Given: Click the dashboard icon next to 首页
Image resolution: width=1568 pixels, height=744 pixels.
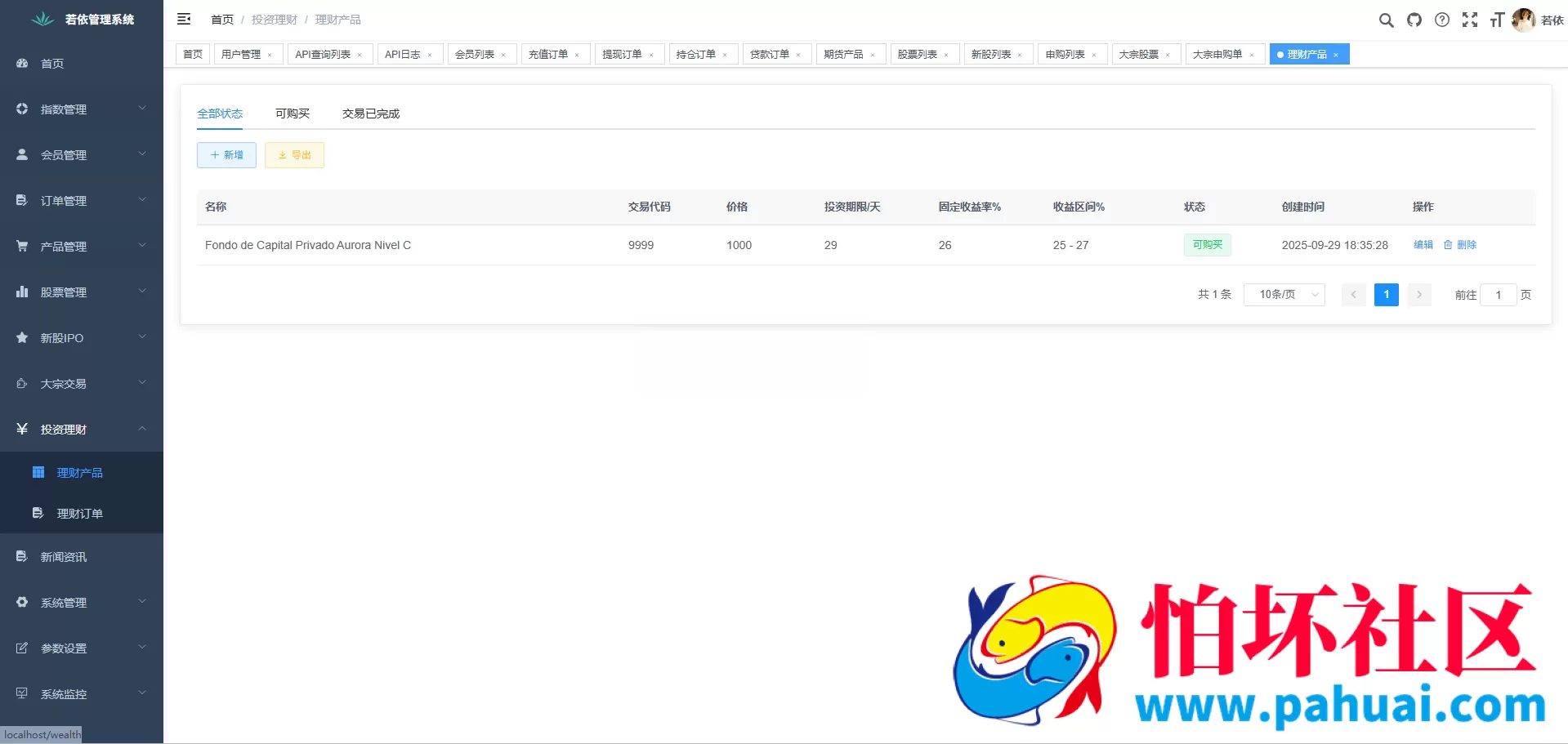Looking at the screenshot, I should 22,63.
